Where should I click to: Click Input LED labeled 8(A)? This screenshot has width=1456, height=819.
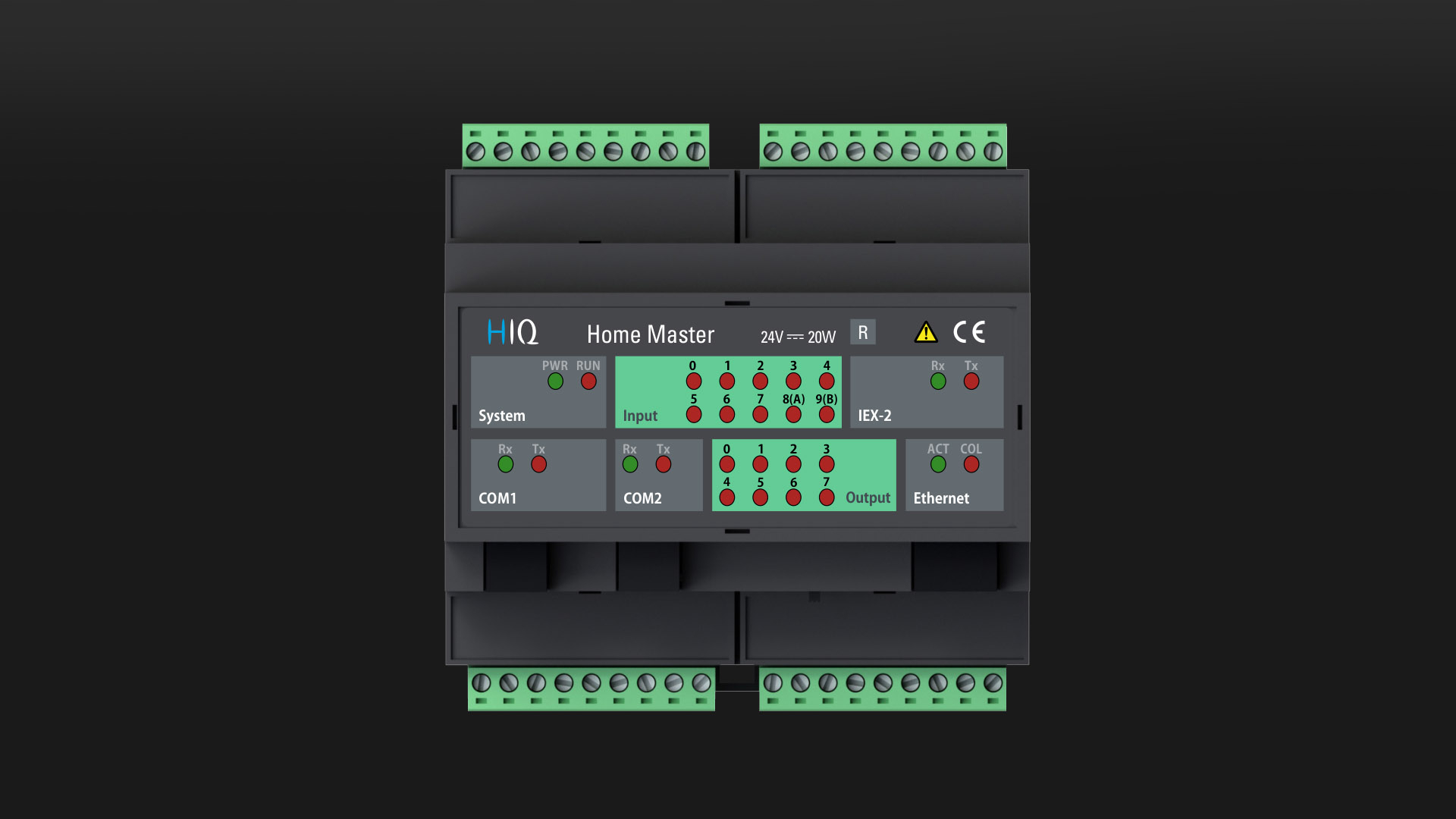pyautogui.click(x=794, y=415)
